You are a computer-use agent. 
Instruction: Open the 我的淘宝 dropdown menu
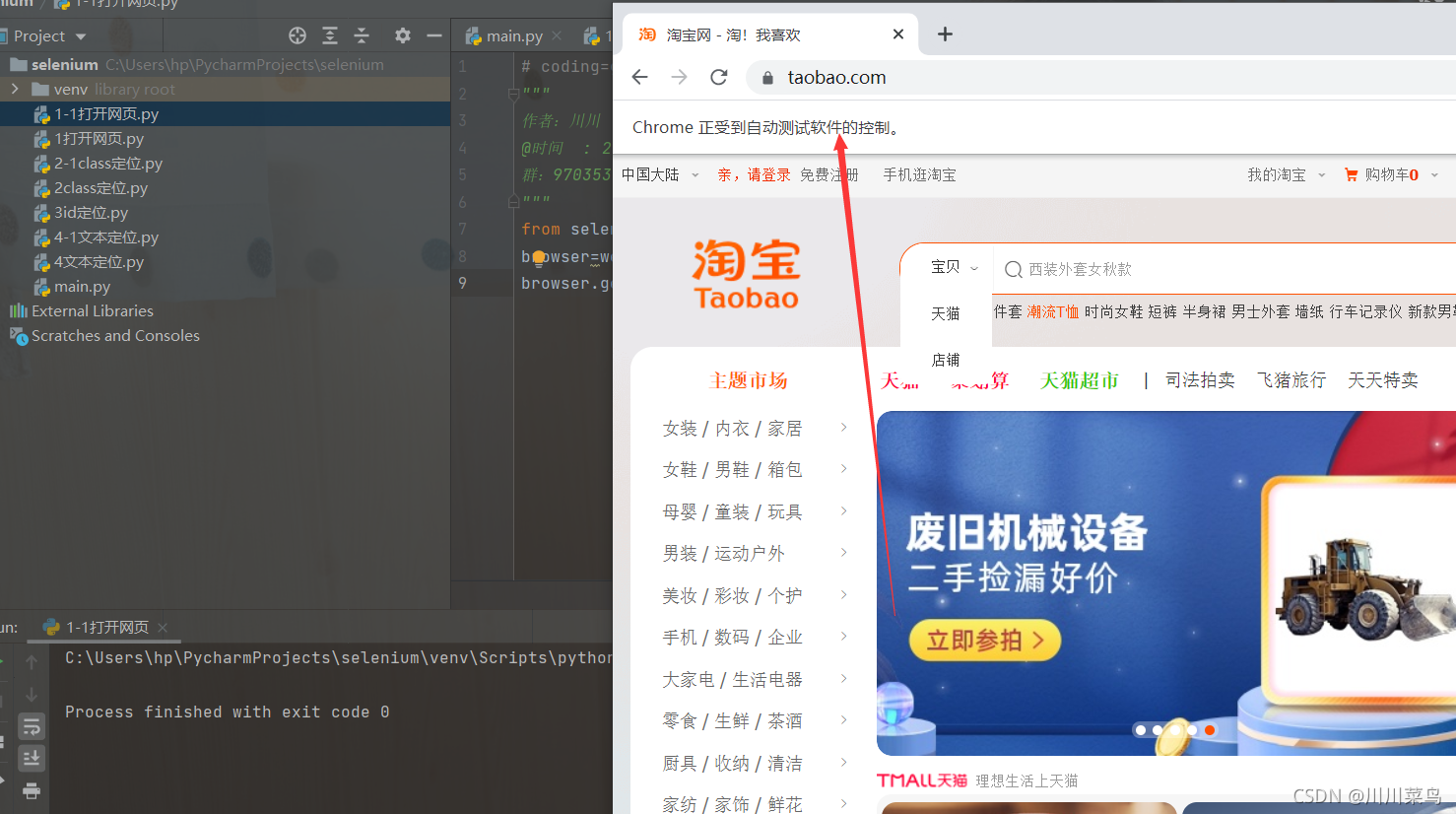click(1287, 174)
